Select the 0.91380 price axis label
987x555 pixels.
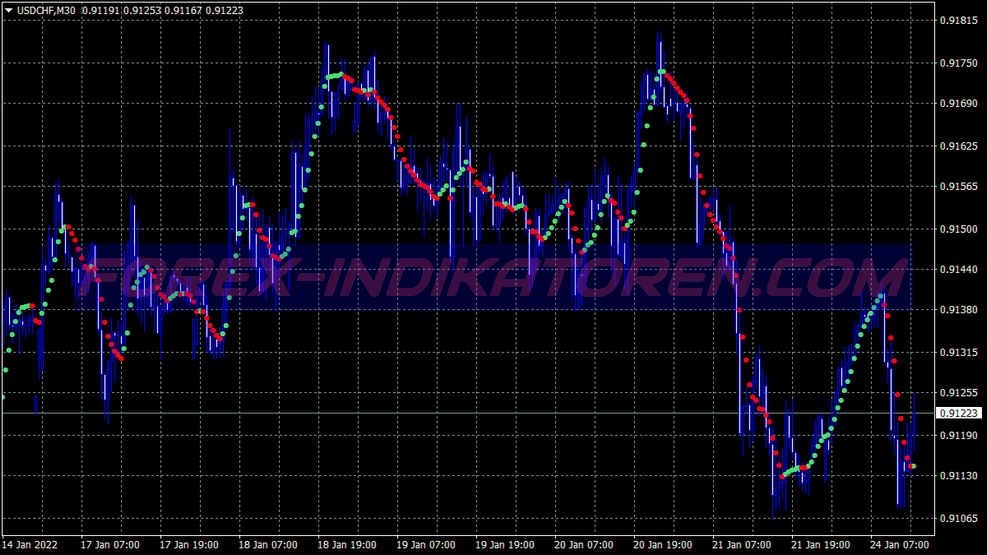[x=959, y=310]
